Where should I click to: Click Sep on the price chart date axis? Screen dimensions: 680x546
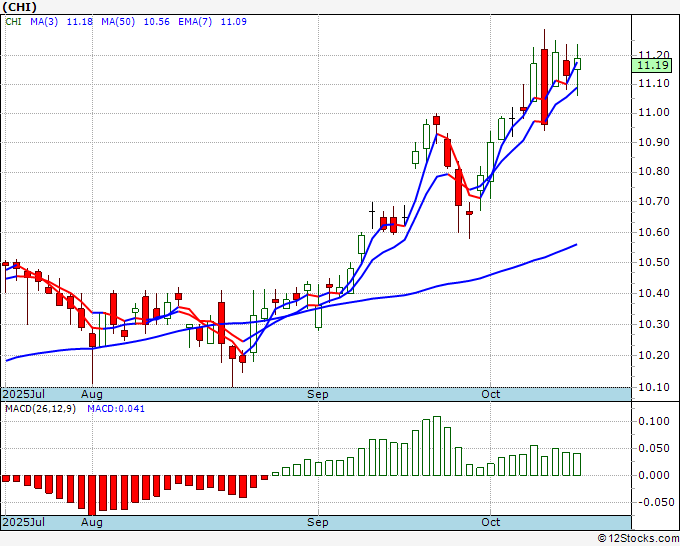[317, 394]
